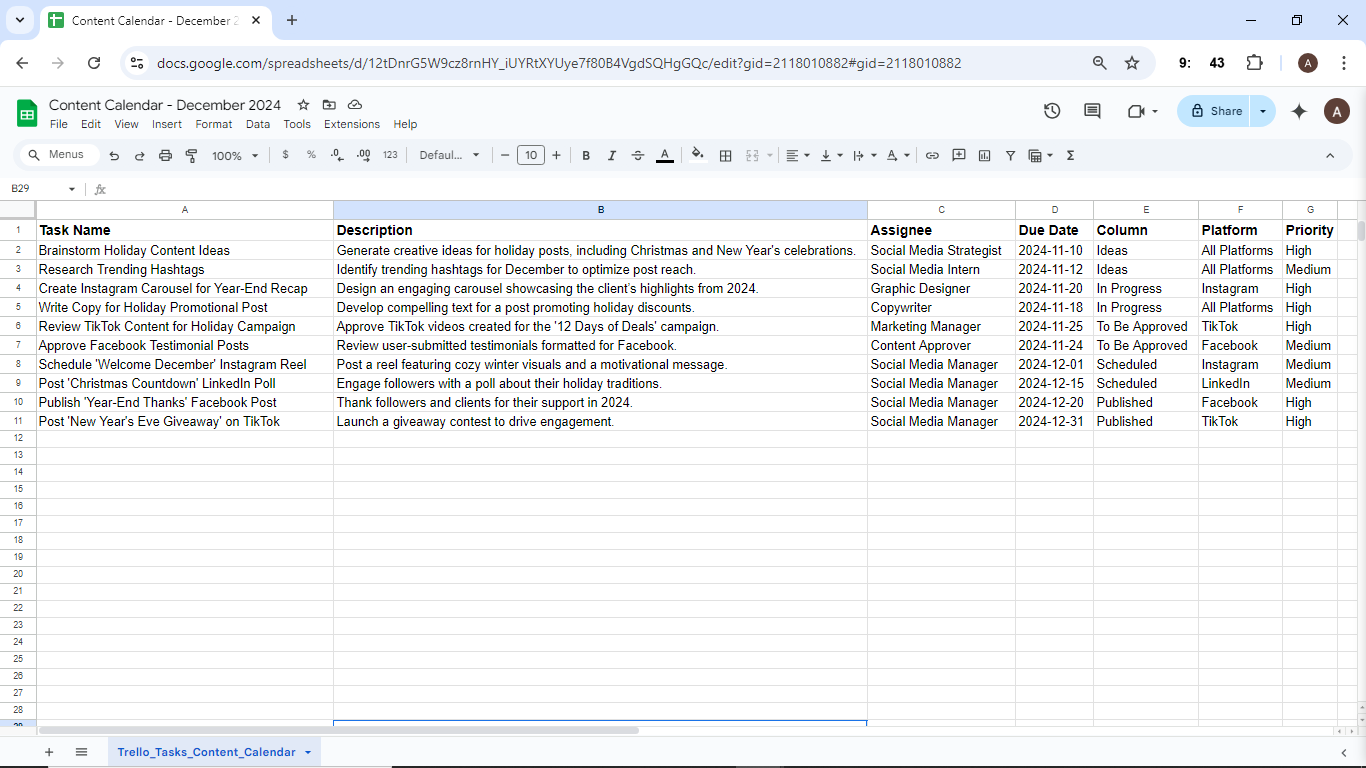Viewport: 1366px width, 768px height.
Task: Open the Functions sigma menu
Action: pos(1071,155)
